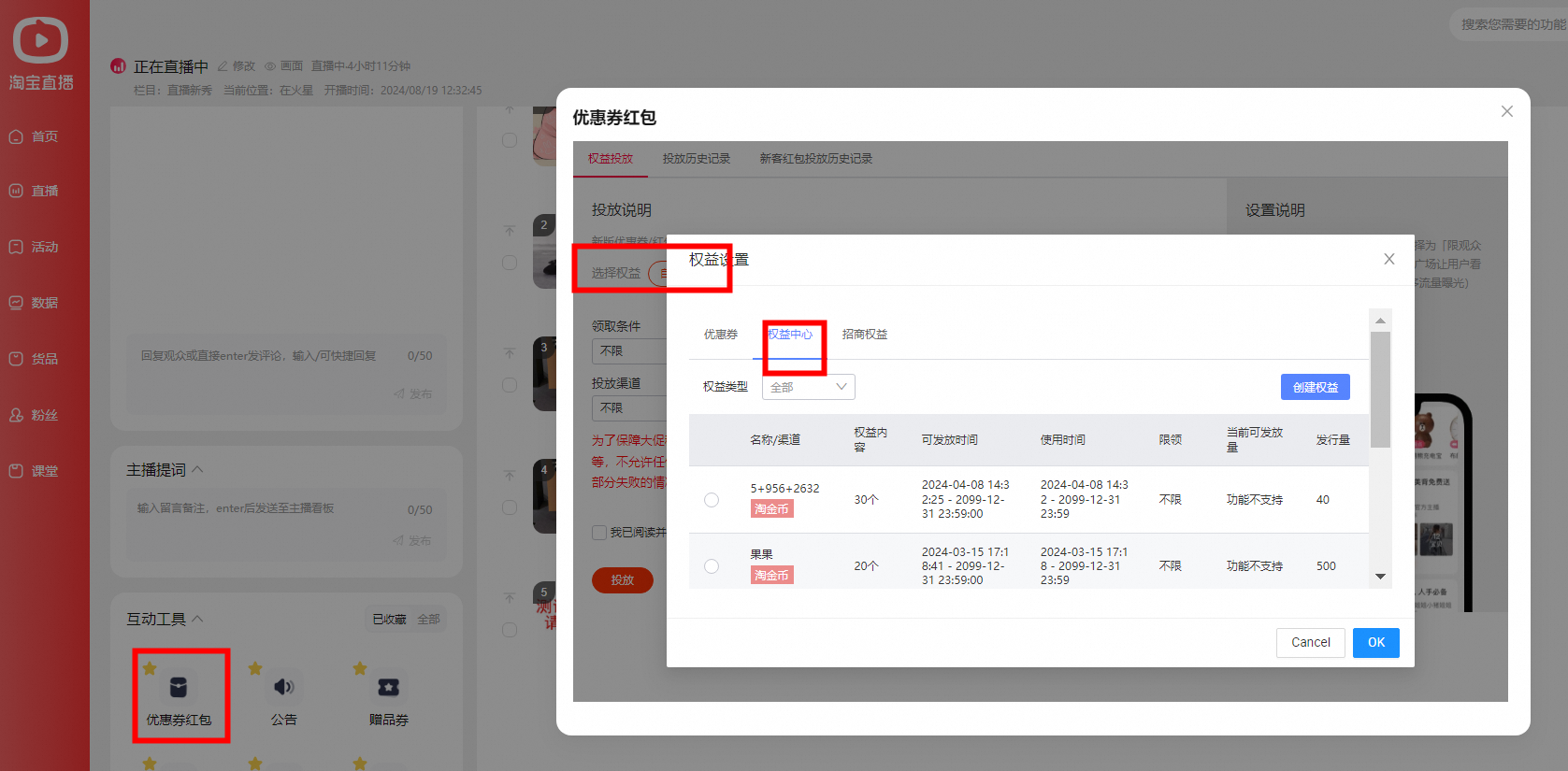Click the 主播提词 message input field
Image resolution: width=1568 pixels, height=771 pixels.
click(286, 524)
